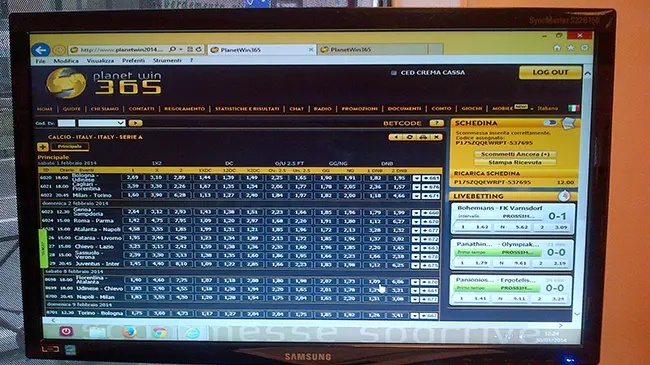The width and height of the screenshot is (650, 365).
Task: Expand more markets arrow for Milan - Torino row
Action: click(416, 196)
